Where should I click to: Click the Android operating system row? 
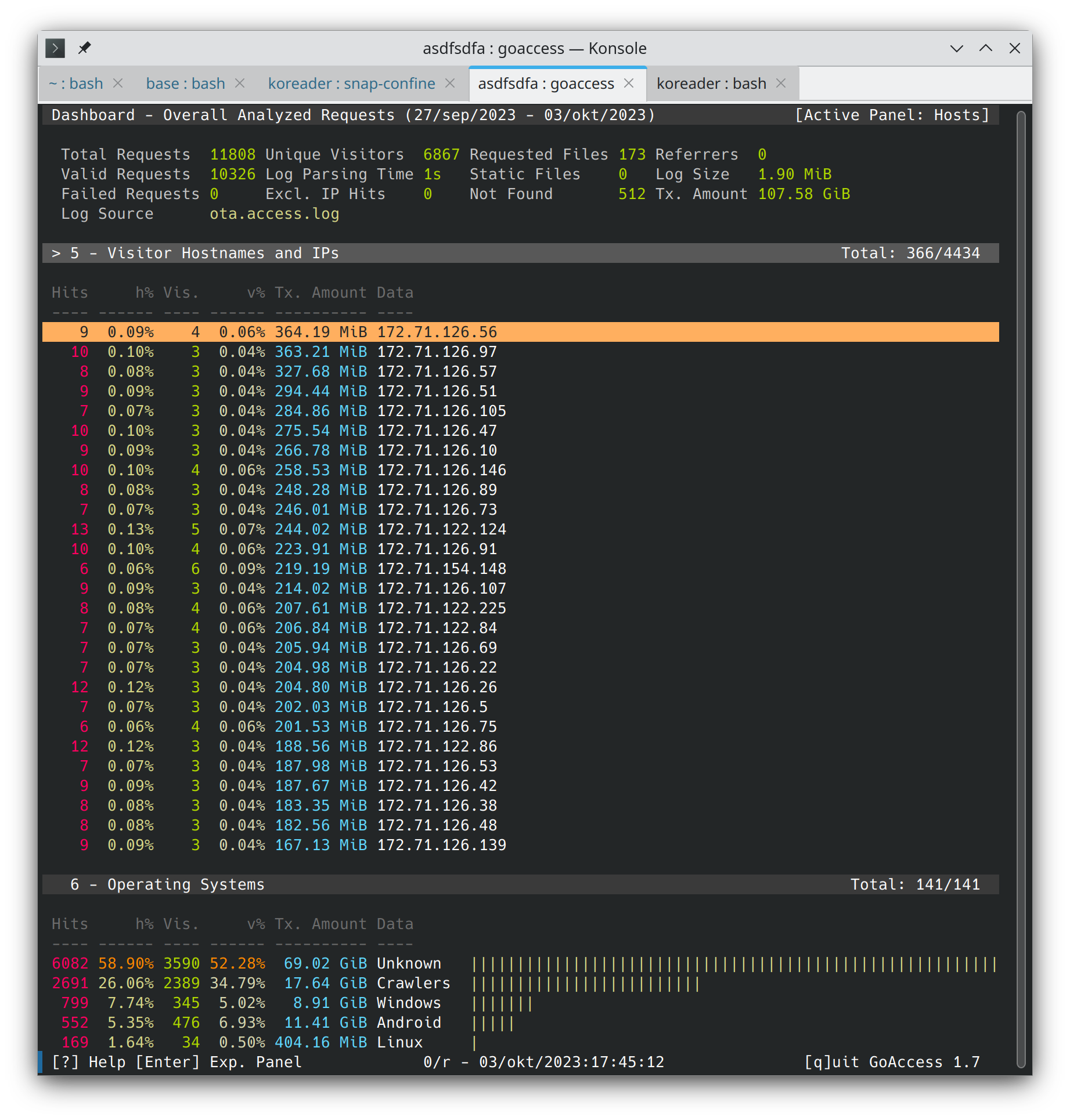(x=521, y=1023)
